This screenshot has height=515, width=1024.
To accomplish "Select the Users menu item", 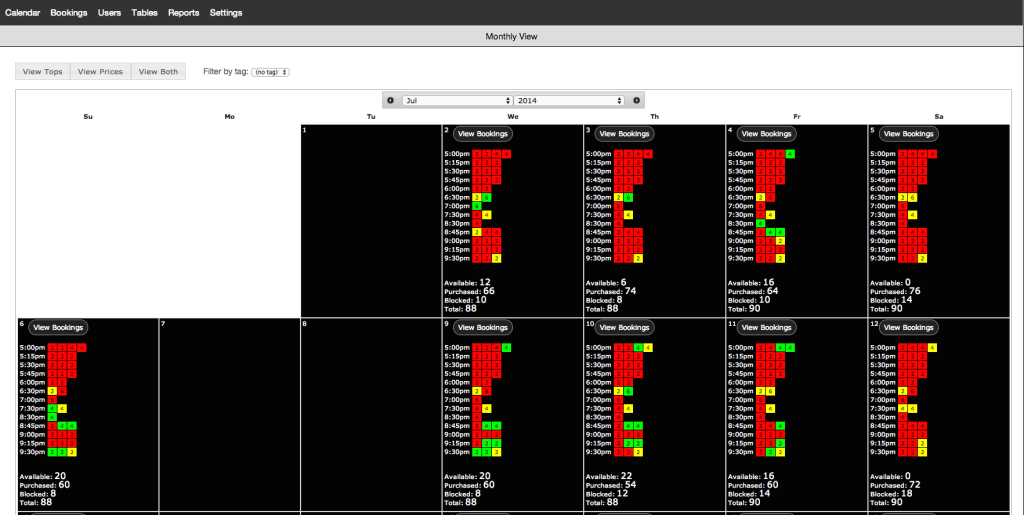I will point(110,13).
